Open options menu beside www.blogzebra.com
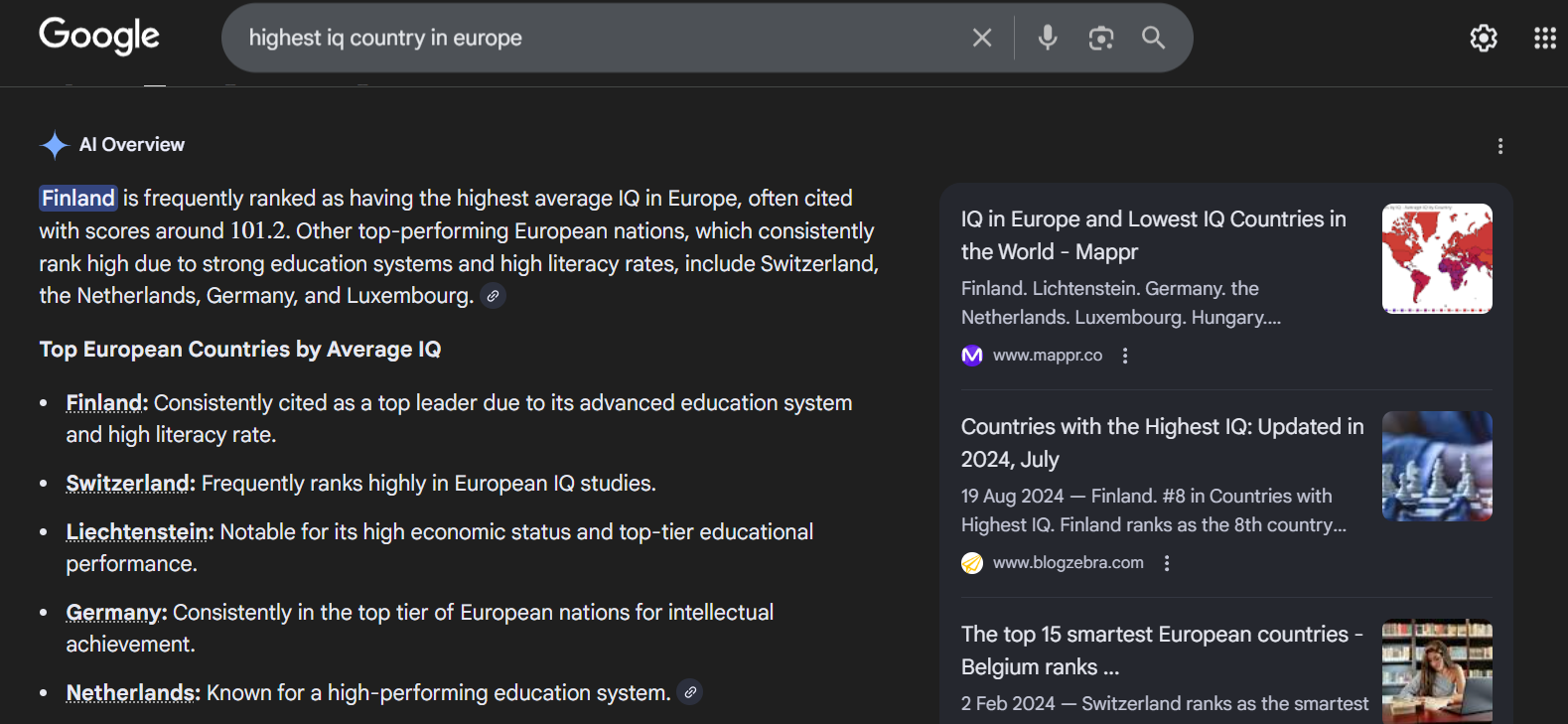 [1166, 563]
